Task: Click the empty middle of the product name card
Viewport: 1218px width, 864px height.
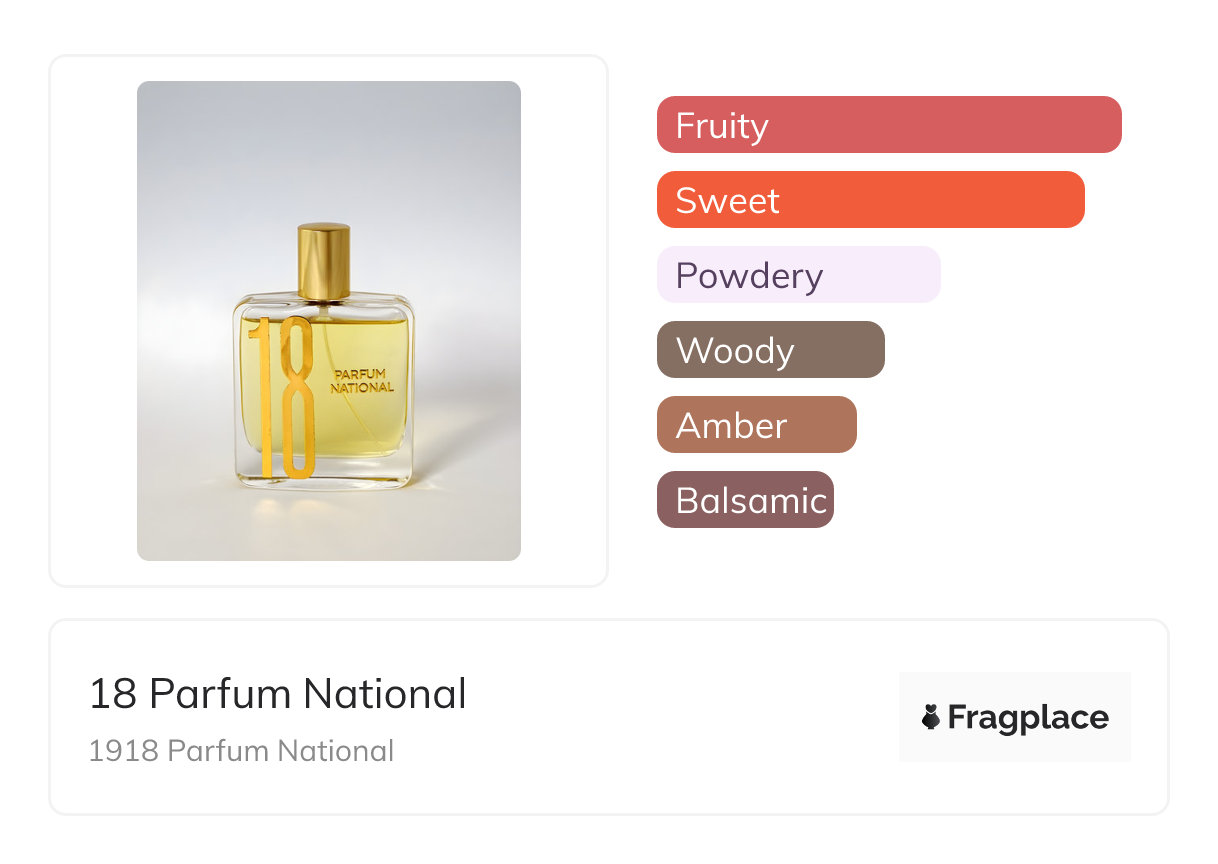Action: [x=680, y=718]
